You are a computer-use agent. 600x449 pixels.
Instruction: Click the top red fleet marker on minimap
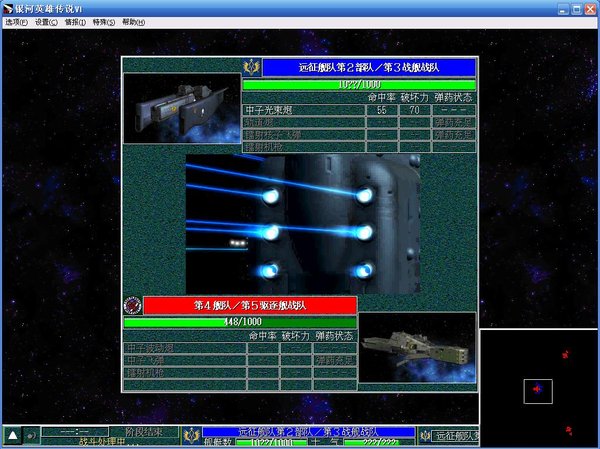[x=566, y=354]
